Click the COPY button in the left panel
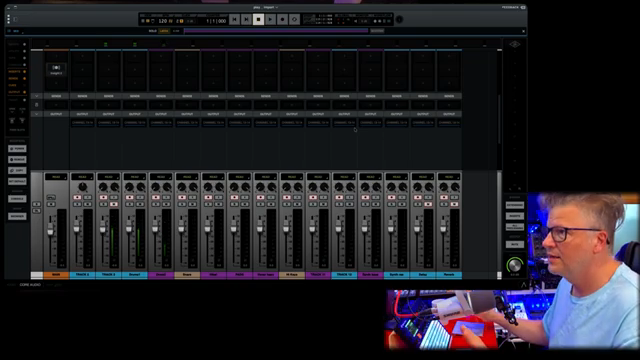This screenshot has height=360, width=640. click(x=17, y=170)
